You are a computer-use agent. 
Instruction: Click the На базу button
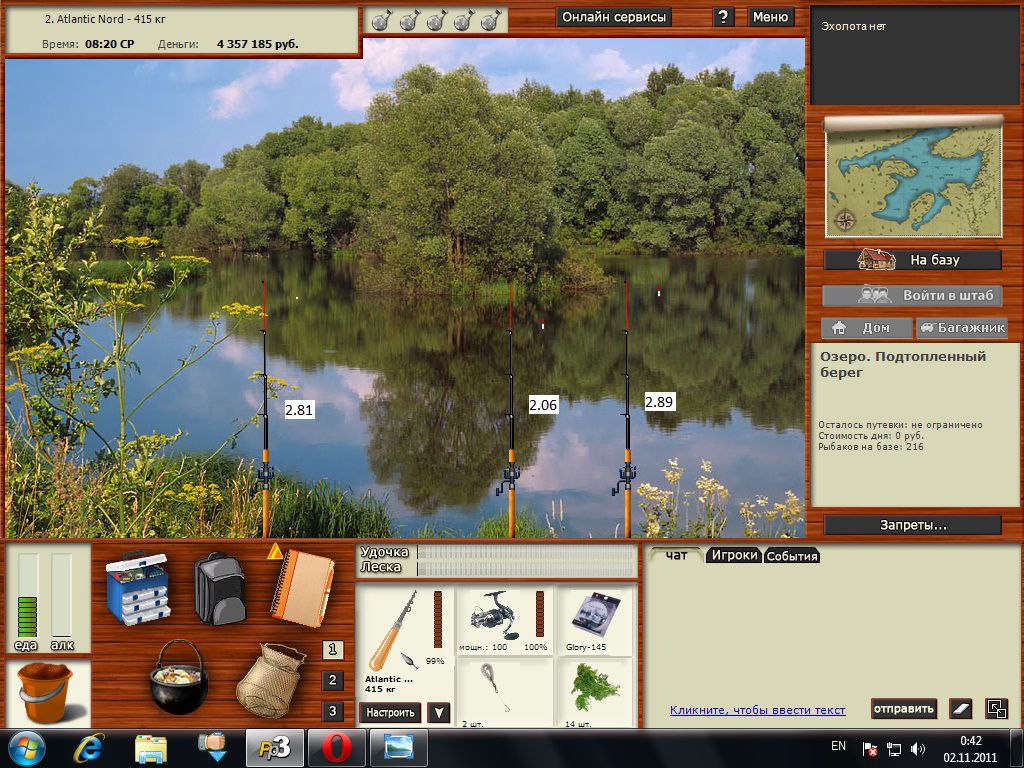pyautogui.click(x=912, y=260)
